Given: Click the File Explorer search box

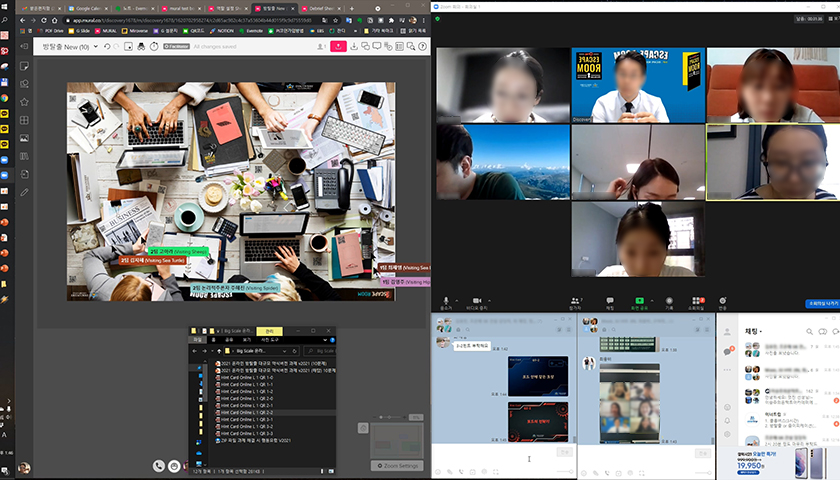Looking at the screenshot, I should [x=319, y=351].
